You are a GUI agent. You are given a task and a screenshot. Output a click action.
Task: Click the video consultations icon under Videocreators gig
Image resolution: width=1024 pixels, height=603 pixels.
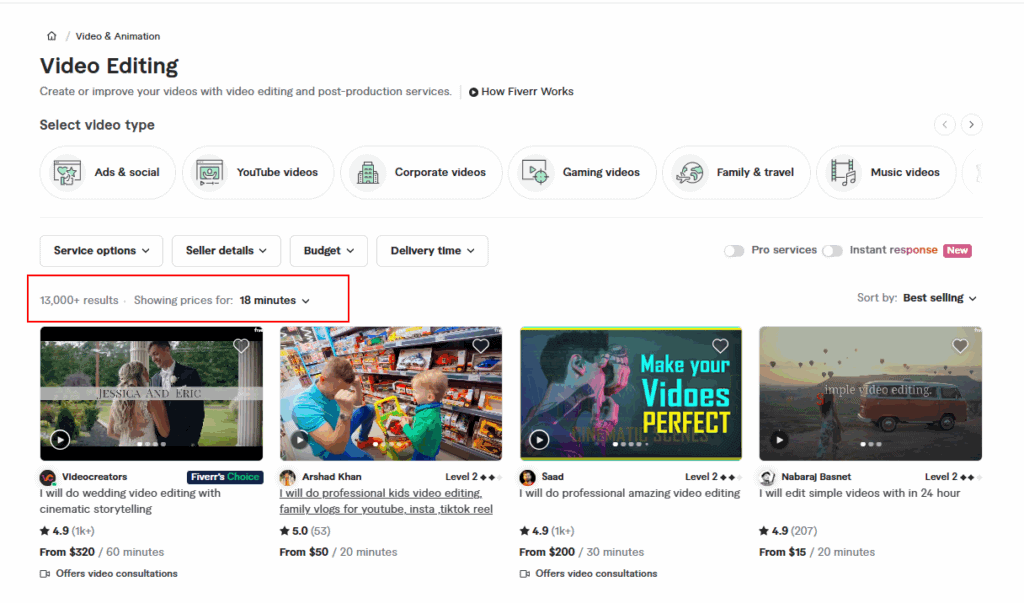[44, 573]
